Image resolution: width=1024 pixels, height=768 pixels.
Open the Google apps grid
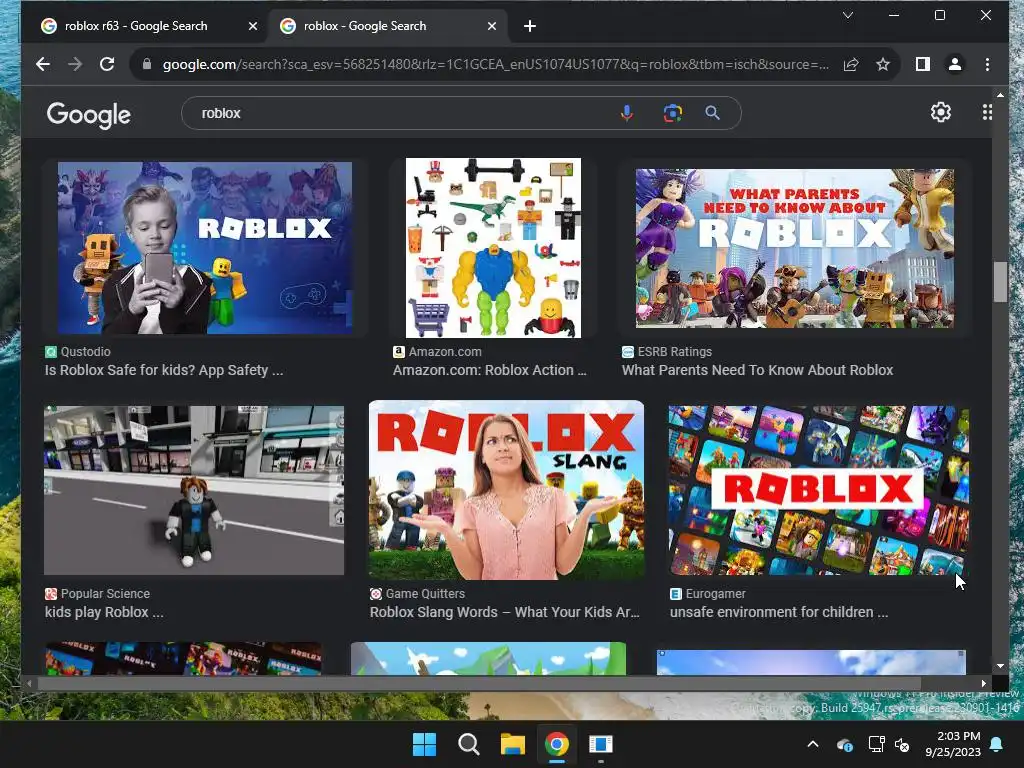[987, 112]
